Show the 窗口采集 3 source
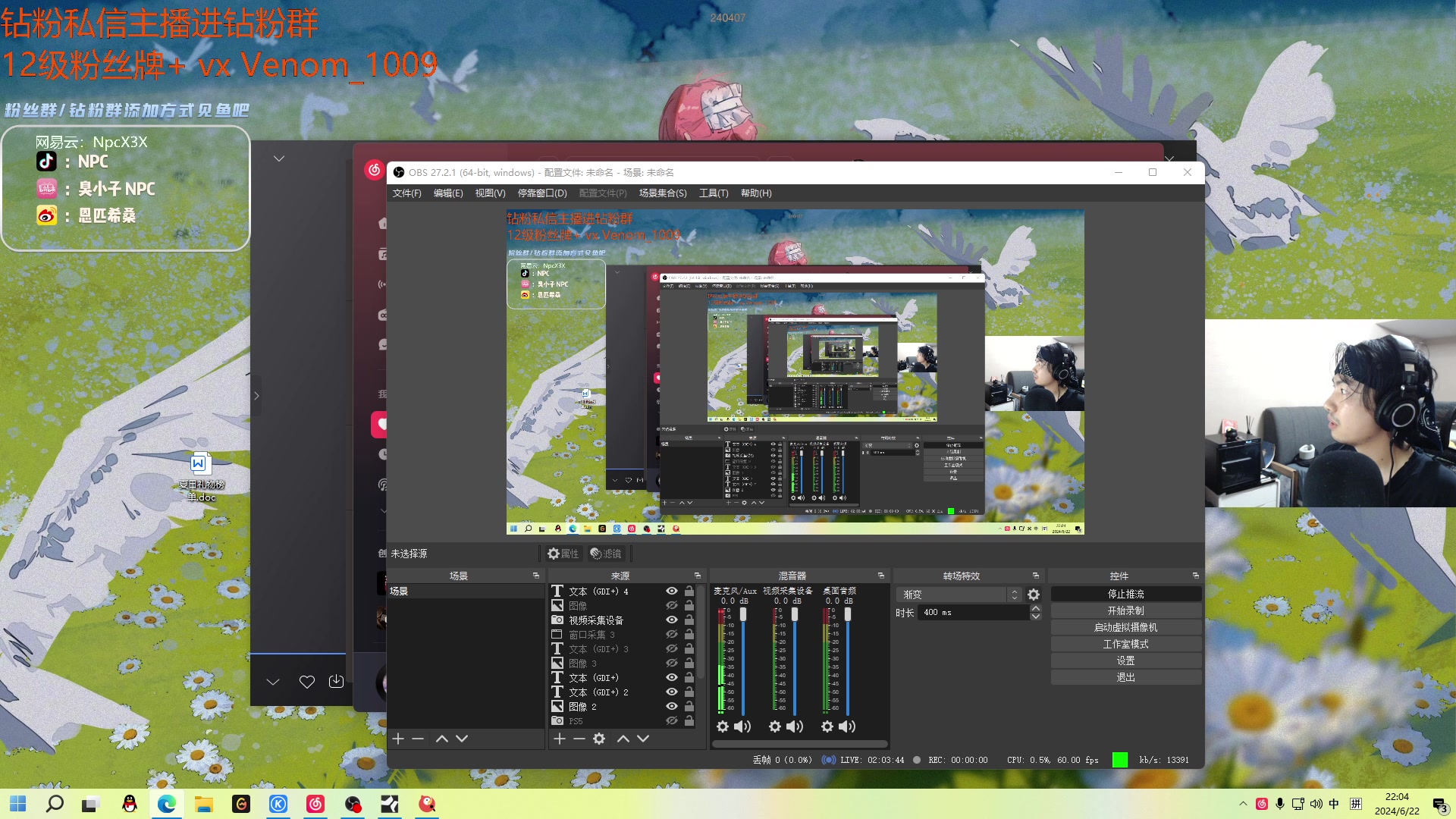The width and height of the screenshot is (1456, 819). click(672, 634)
